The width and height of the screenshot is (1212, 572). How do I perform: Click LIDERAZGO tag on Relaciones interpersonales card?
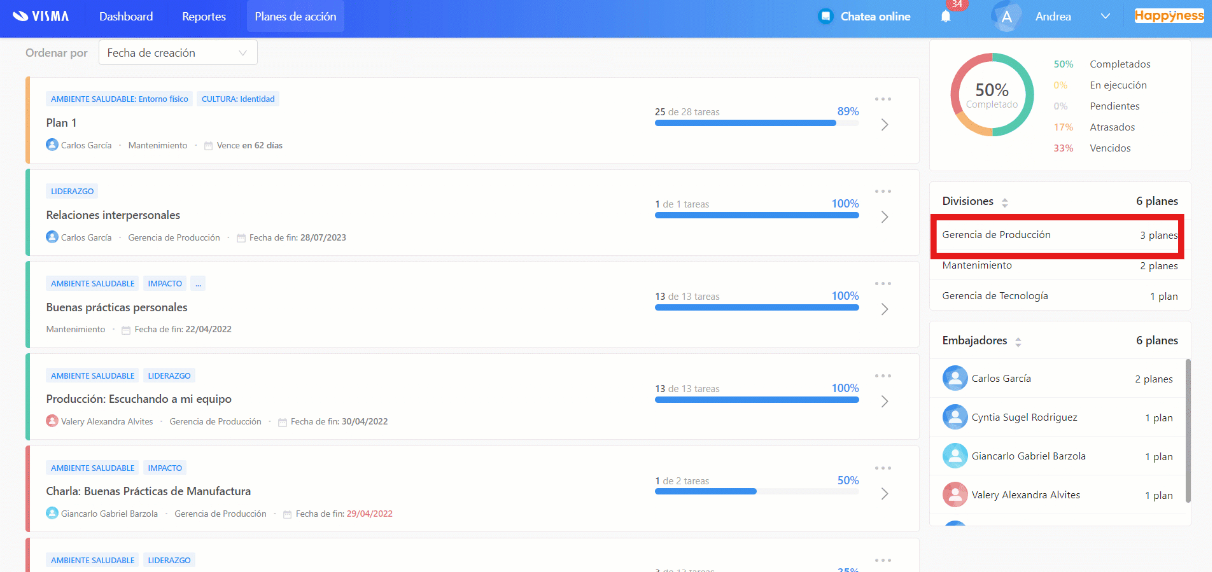[72, 191]
